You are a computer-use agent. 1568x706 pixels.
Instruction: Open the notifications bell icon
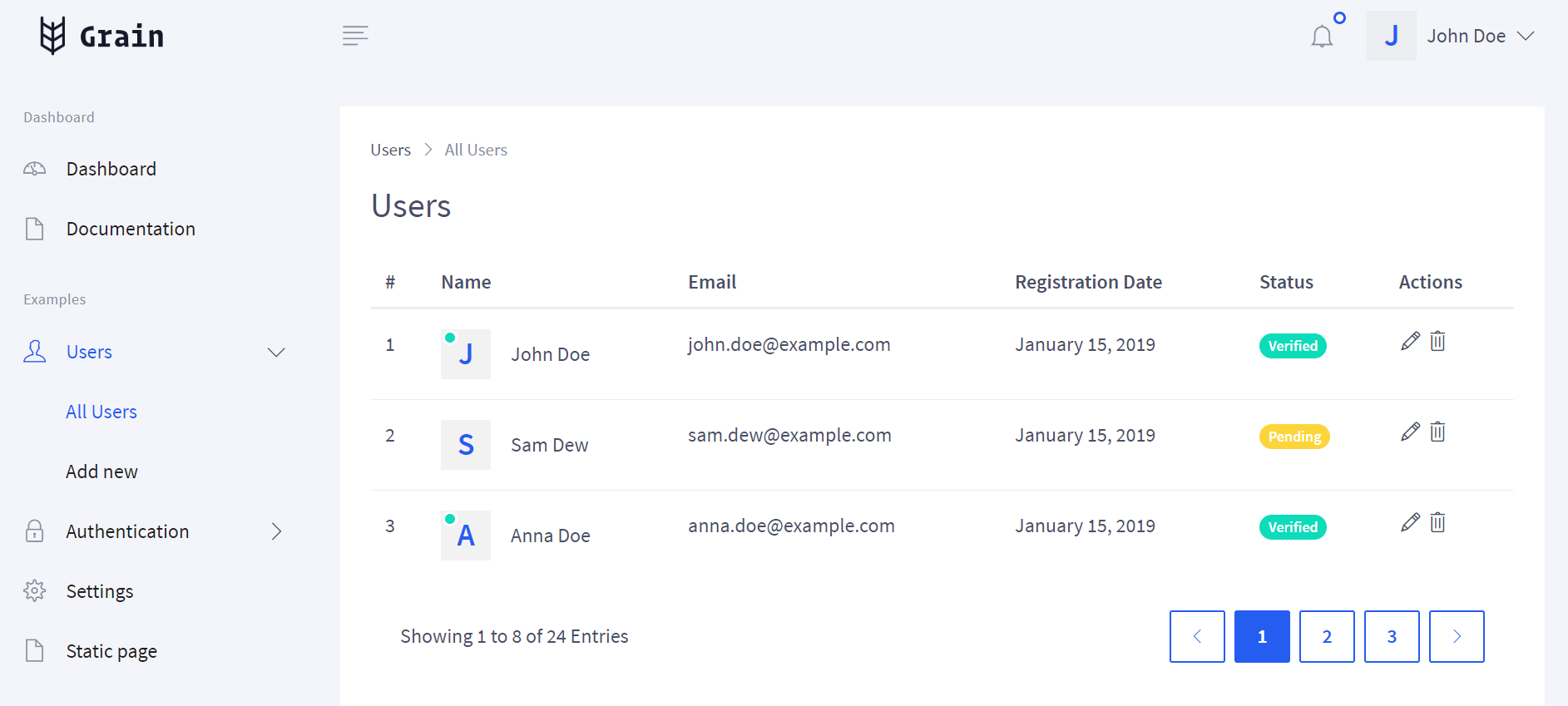coord(1322,37)
